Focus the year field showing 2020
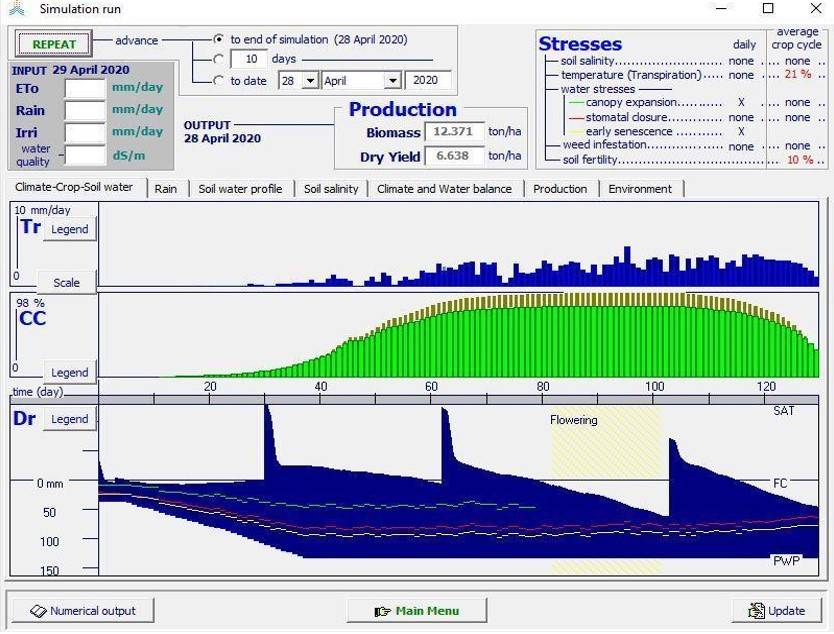The height and width of the screenshot is (634, 834). point(428,81)
